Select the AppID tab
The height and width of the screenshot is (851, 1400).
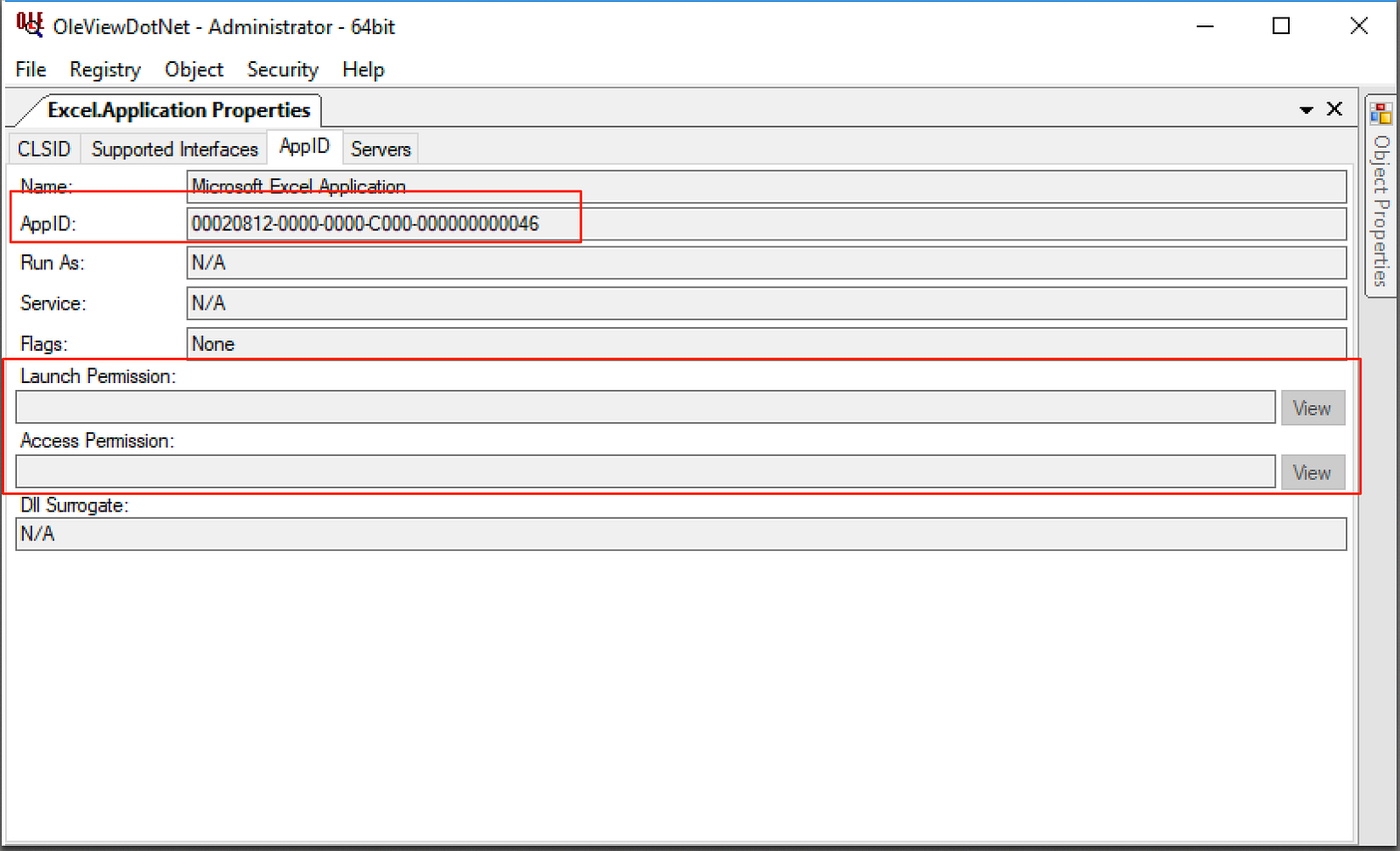tap(304, 146)
